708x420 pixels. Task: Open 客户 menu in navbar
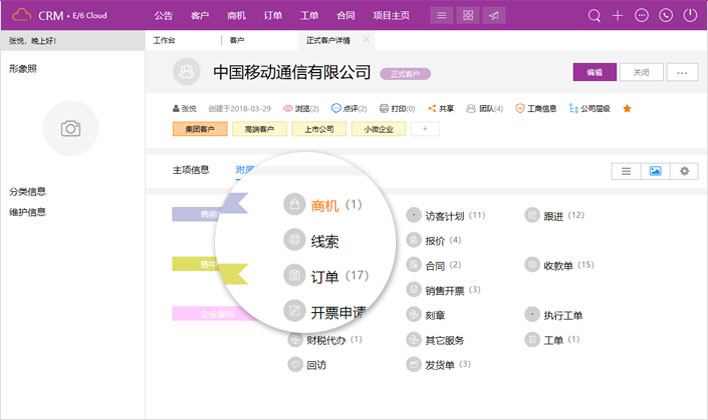(x=200, y=16)
